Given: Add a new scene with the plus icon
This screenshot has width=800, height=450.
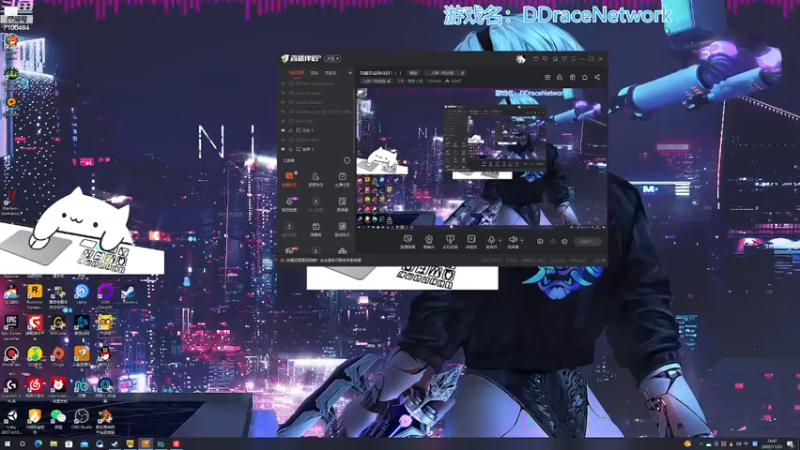Looking at the screenshot, I should pyautogui.click(x=350, y=73).
